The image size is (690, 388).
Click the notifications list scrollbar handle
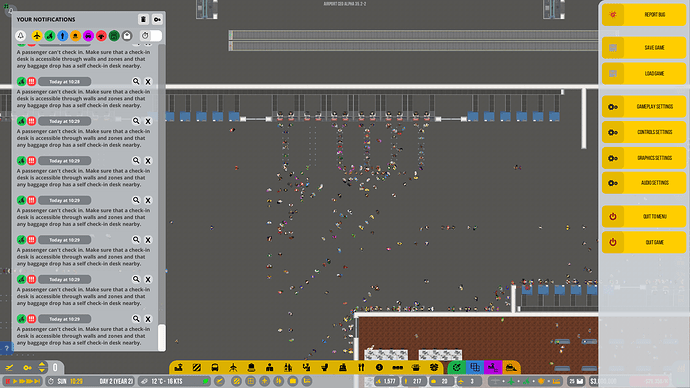coord(161,337)
